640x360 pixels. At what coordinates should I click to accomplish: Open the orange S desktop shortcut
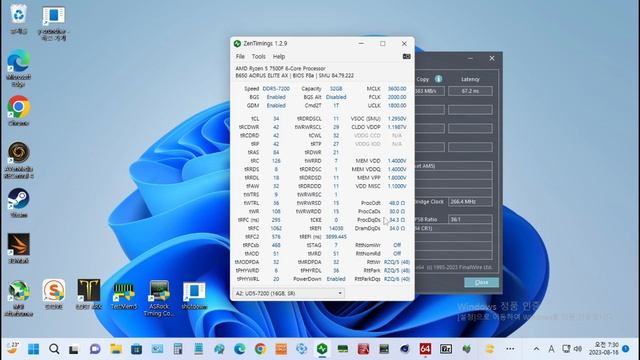click(53, 294)
